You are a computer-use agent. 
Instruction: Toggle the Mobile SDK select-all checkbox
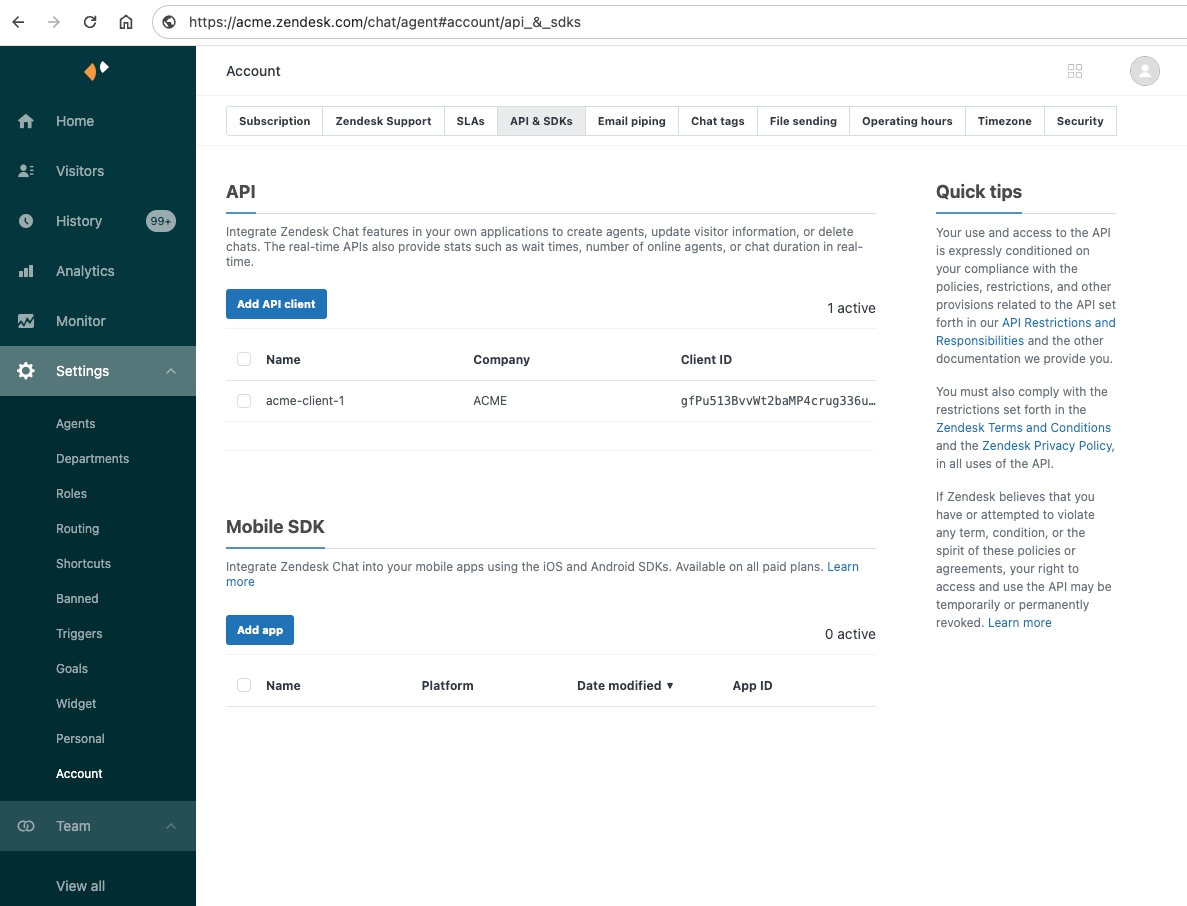pos(244,685)
